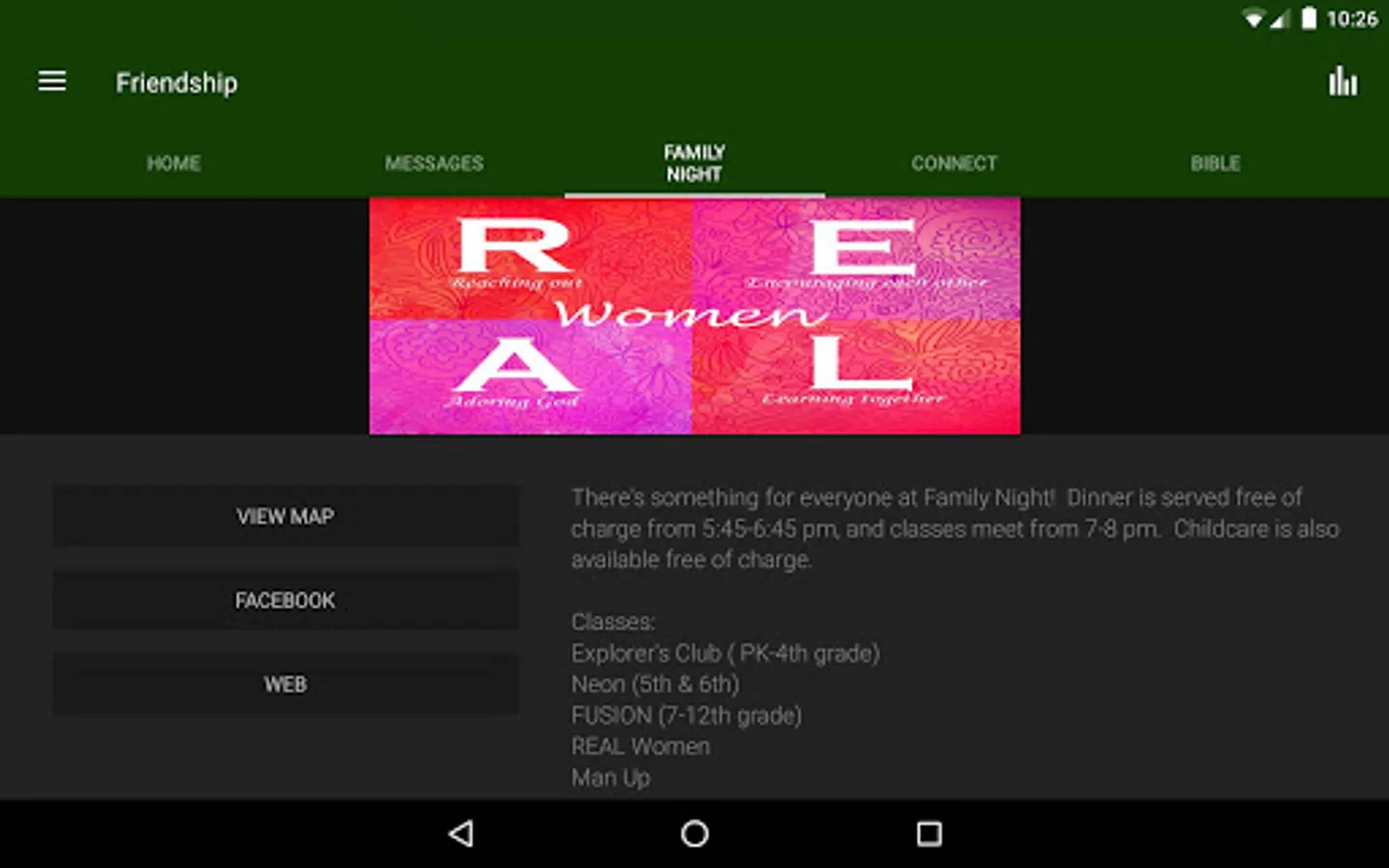Tap the REAL Women class entry
The height and width of the screenshot is (868, 1389).
pos(640,746)
